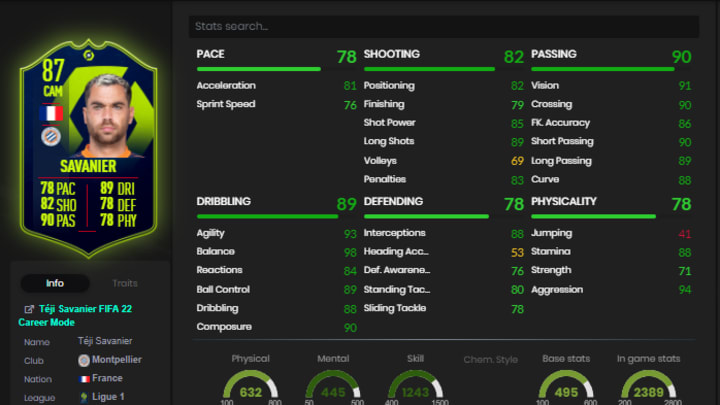This screenshot has height=405, width=720.
Task: Click the PHYSICALITY heading
Action: tap(564, 201)
